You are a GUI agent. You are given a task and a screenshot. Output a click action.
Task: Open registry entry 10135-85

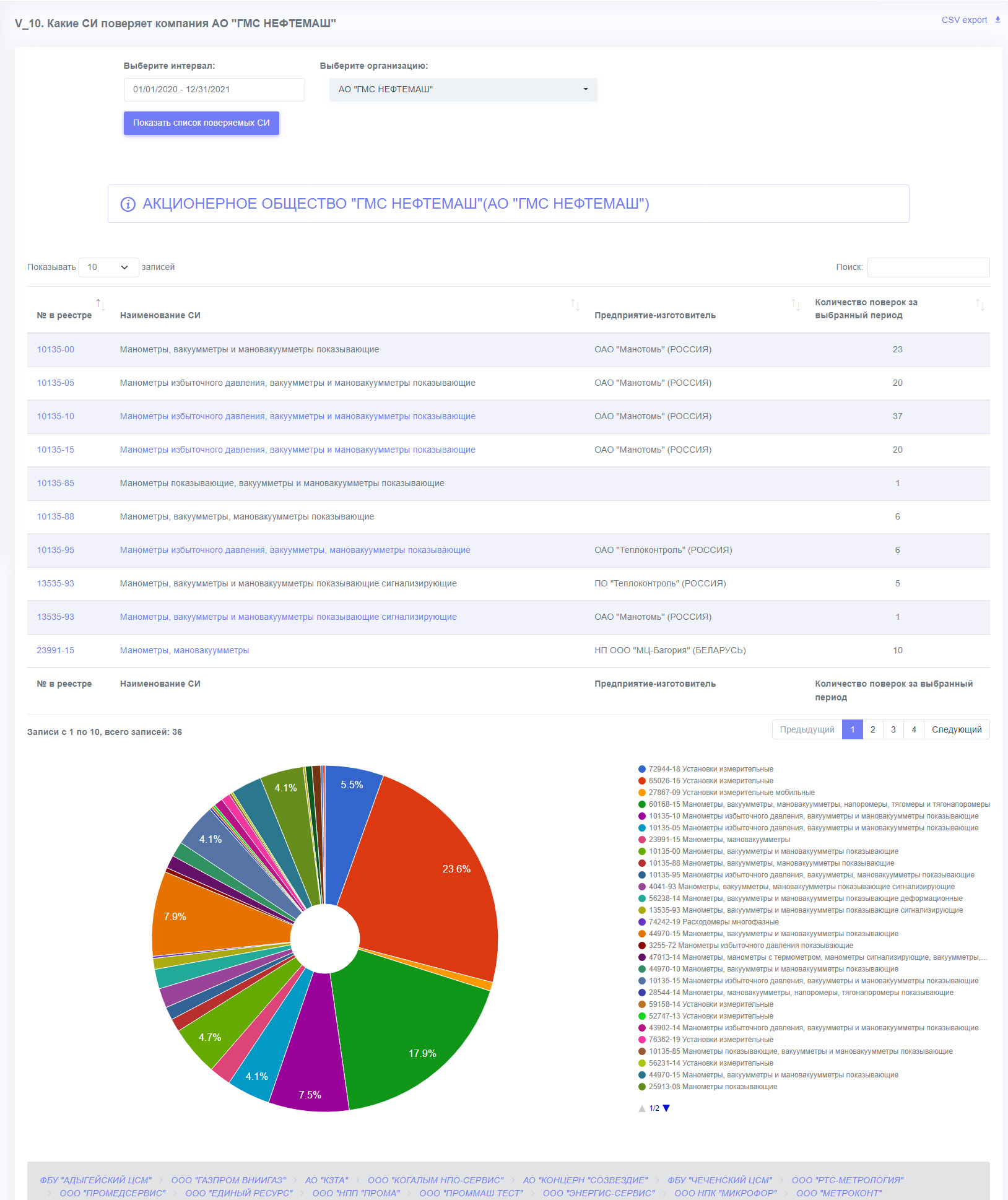click(x=56, y=484)
